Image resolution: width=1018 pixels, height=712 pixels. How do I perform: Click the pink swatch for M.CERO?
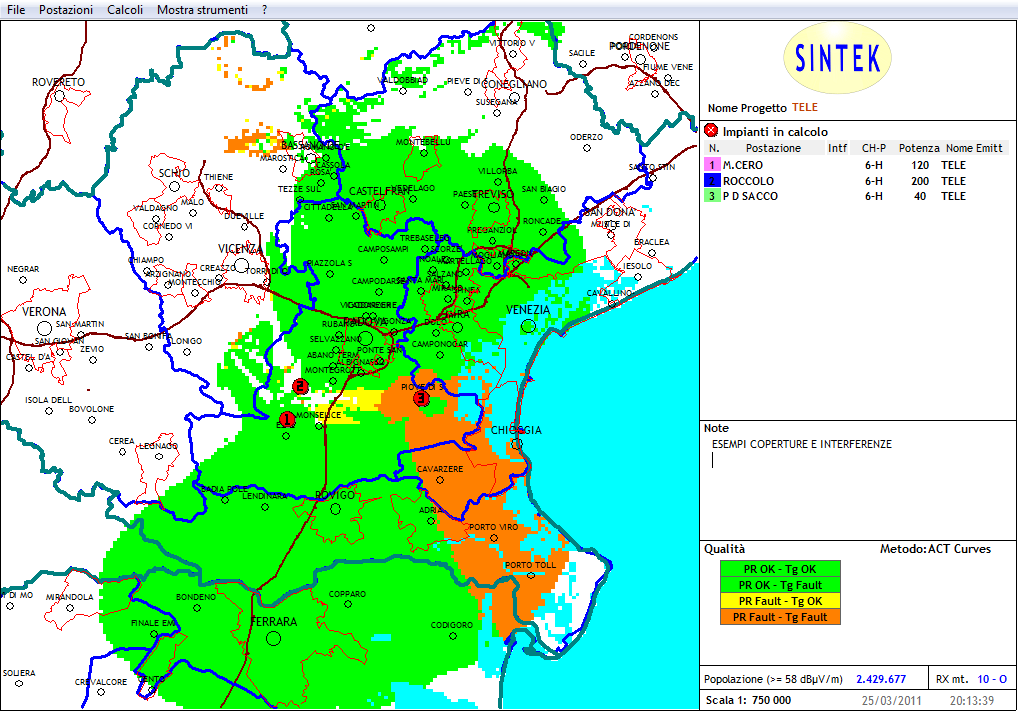(x=712, y=165)
